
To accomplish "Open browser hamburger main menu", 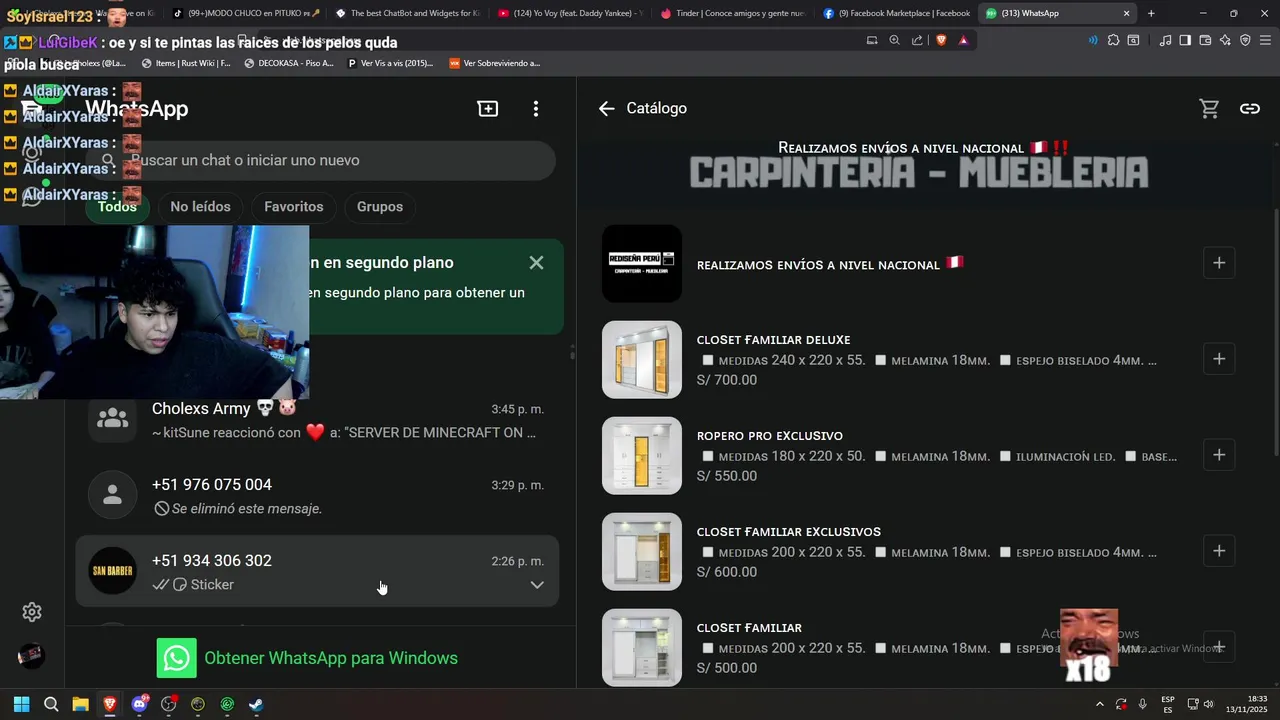I will pos(1265,40).
